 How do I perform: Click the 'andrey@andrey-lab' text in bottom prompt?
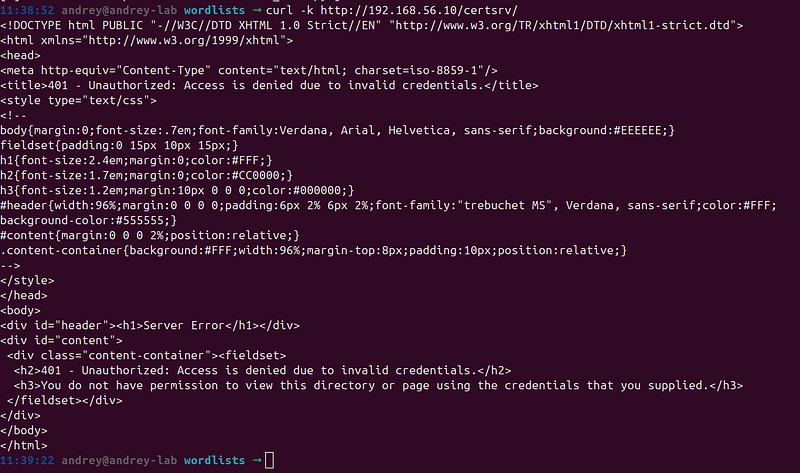[119, 460]
